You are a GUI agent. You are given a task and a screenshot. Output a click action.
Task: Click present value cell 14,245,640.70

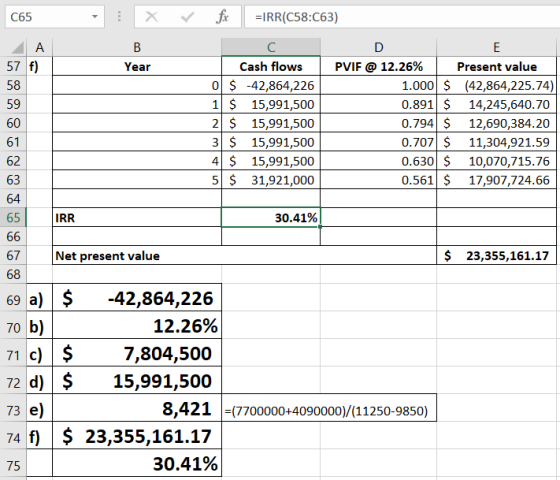tap(496, 104)
